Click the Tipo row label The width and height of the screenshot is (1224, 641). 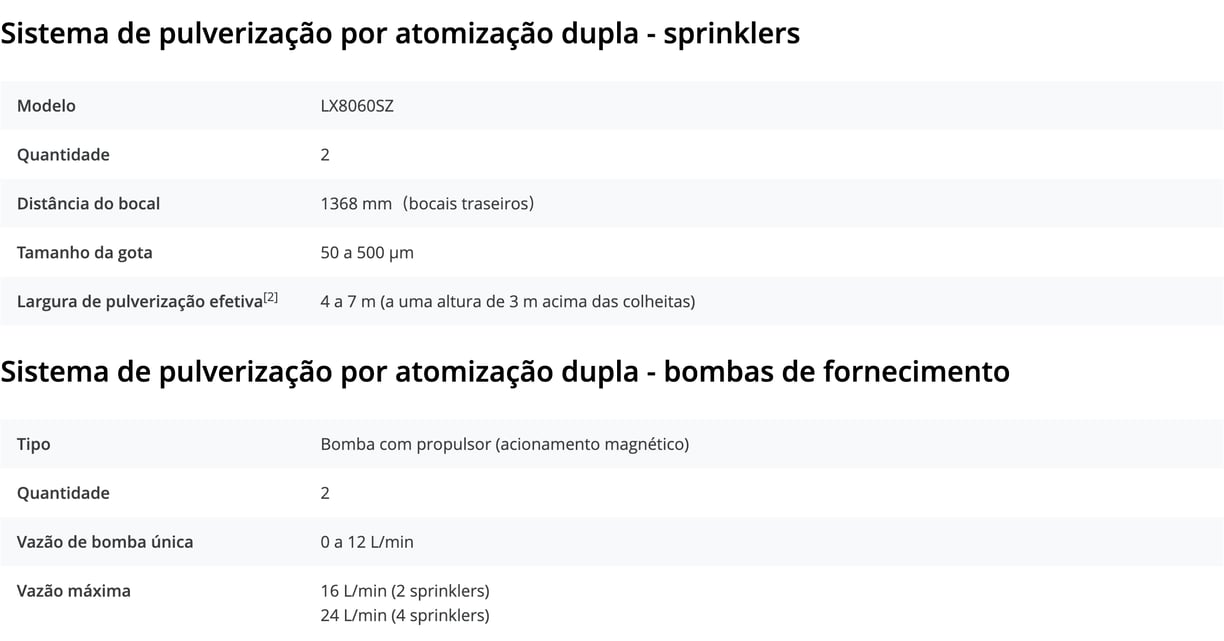[34, 444]
